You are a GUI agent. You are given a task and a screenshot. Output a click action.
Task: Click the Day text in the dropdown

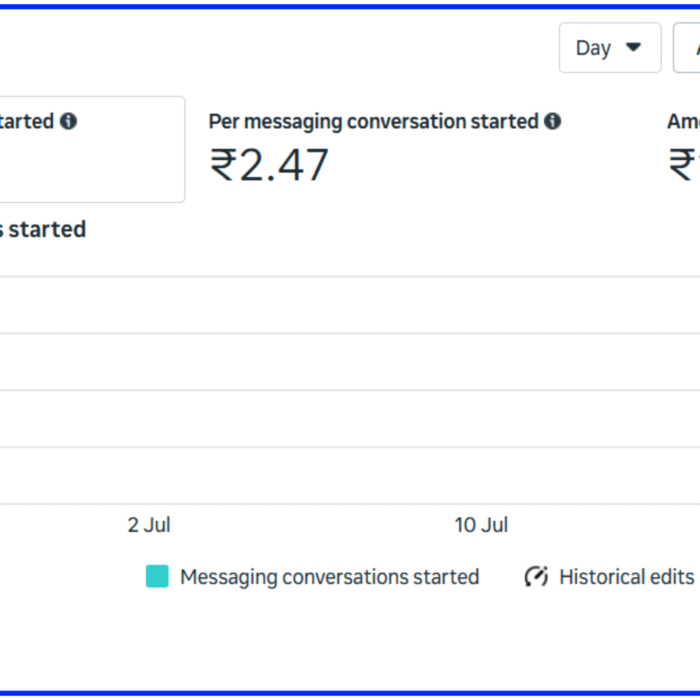[x=593, y=48]
